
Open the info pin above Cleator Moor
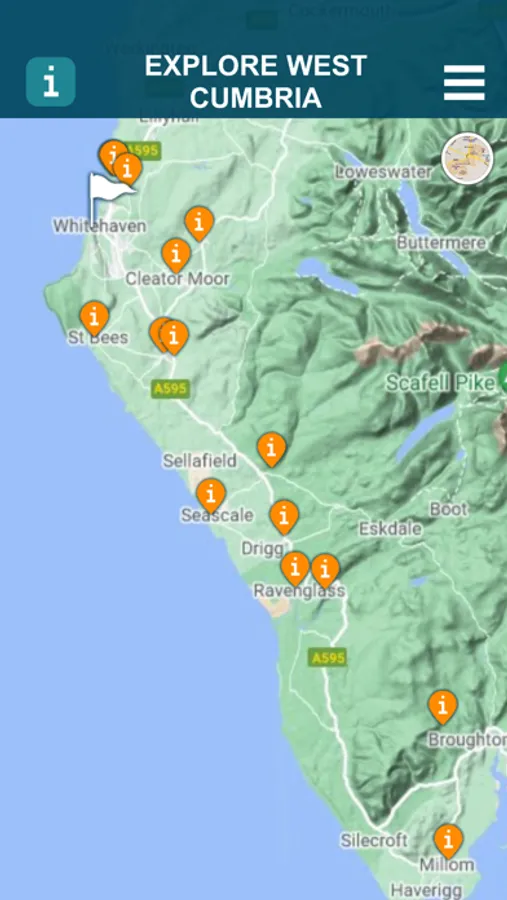click(x=176, y=255)
